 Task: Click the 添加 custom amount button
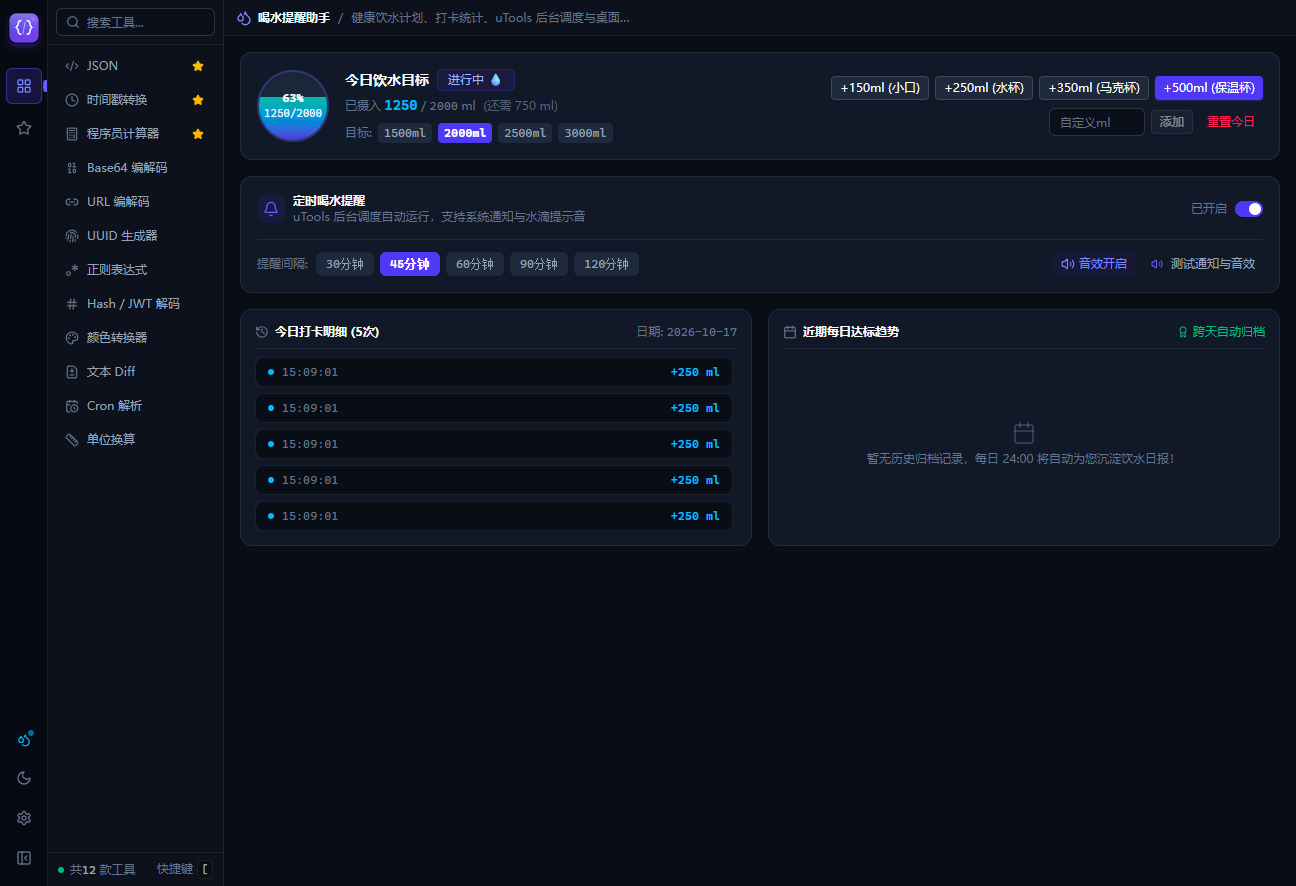1172,122
